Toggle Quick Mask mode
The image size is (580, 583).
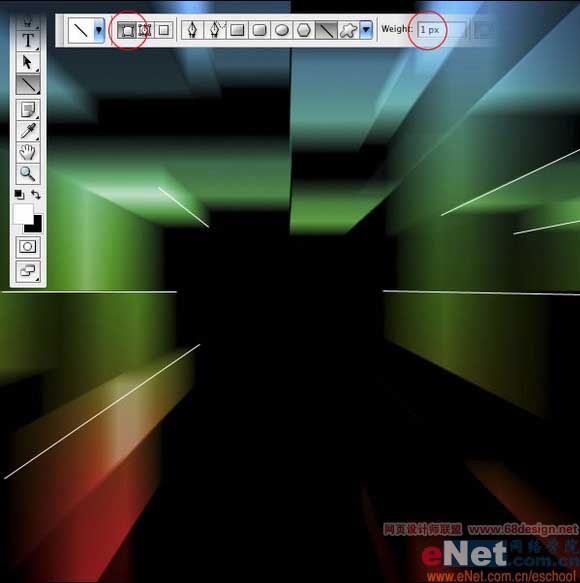[28, 247]
